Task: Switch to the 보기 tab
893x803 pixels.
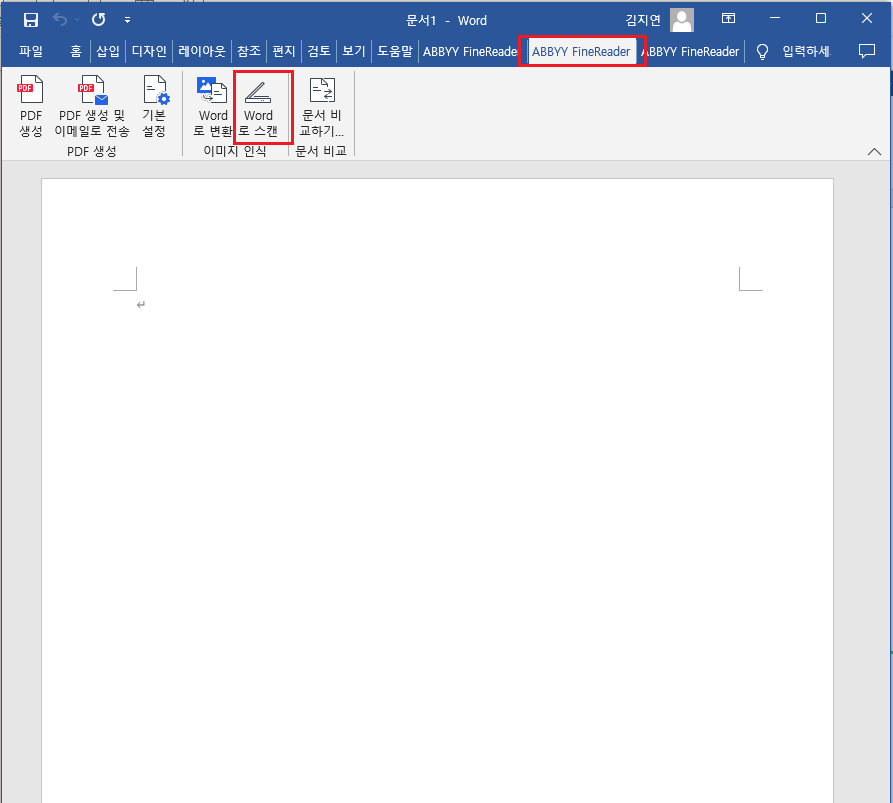Action: [x=354, y=51]
